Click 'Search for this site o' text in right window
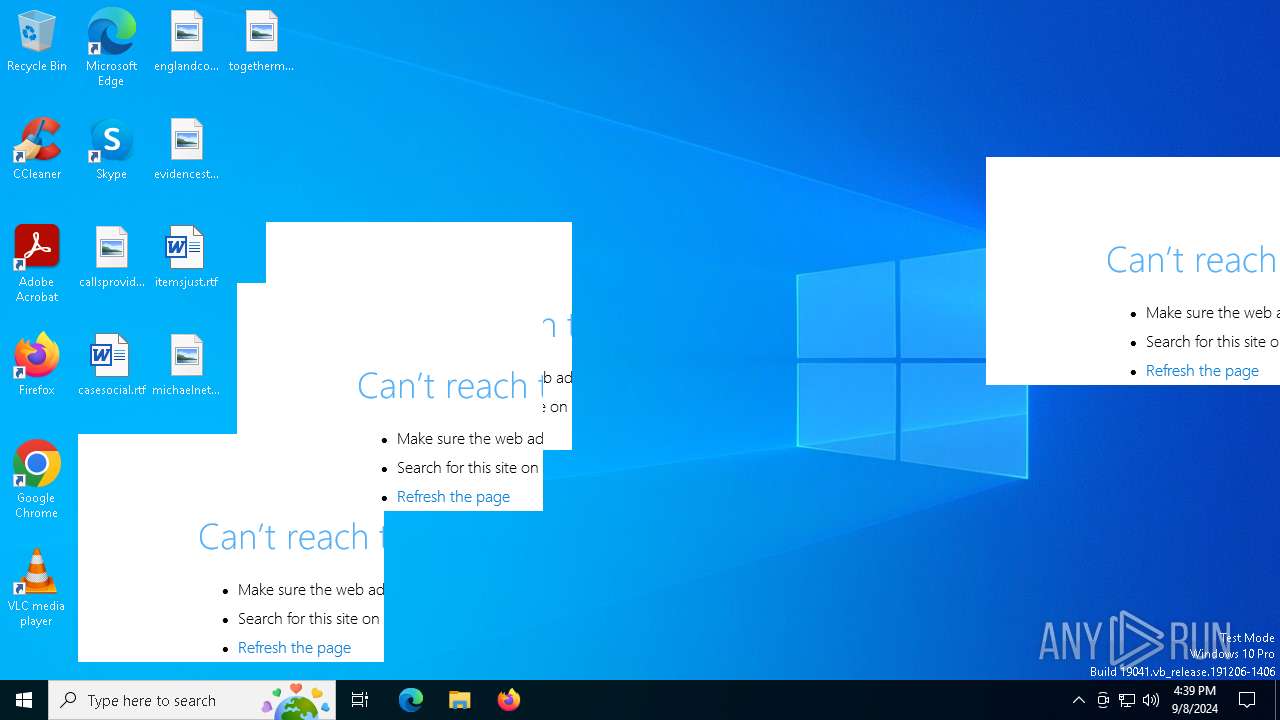Screen dimensions: 1280x720 click(1212, 341)
